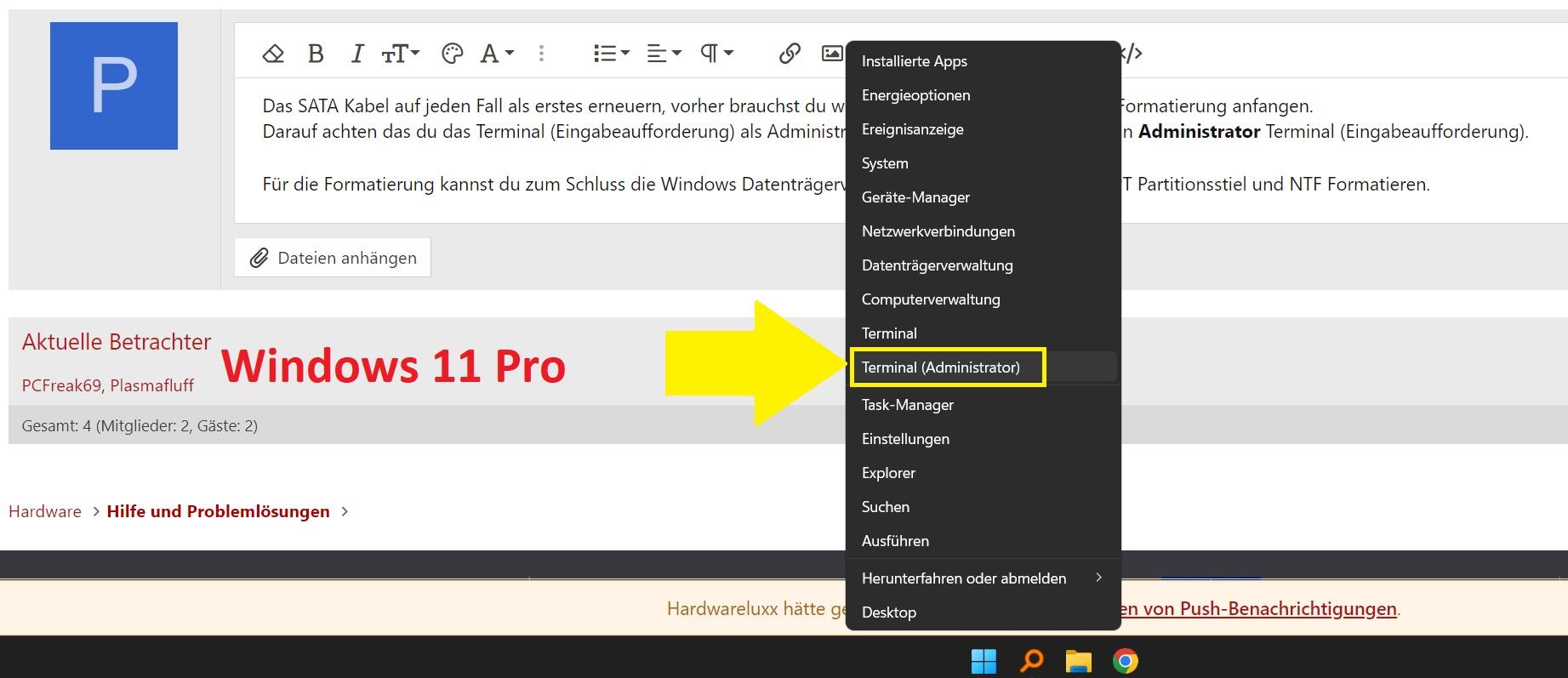Viewport: 1568px width, 678px height.
Task: Open Geräte-Manager
Action: click(983, 197)
